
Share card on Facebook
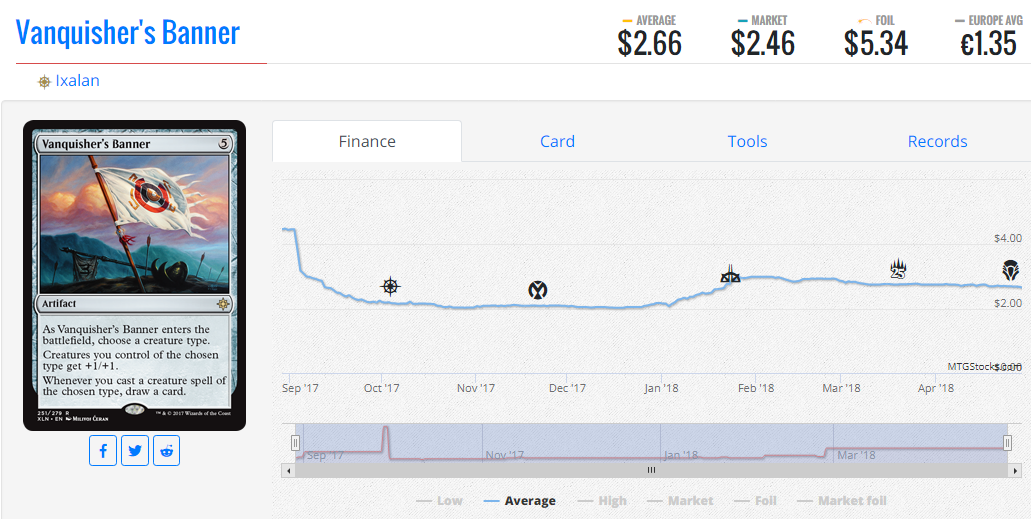coord(103,451)
